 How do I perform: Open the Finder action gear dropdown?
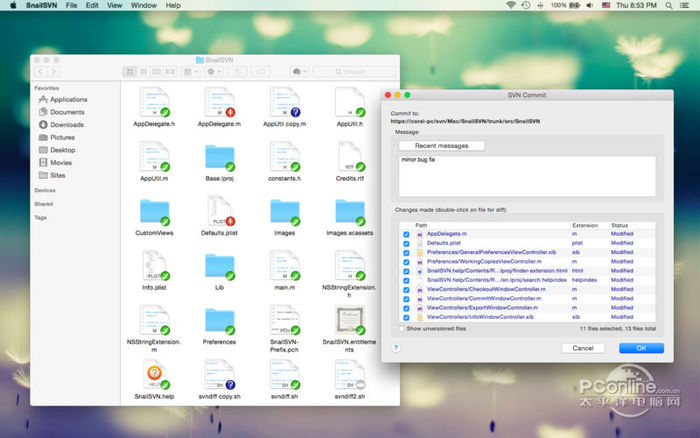point(214,71)
